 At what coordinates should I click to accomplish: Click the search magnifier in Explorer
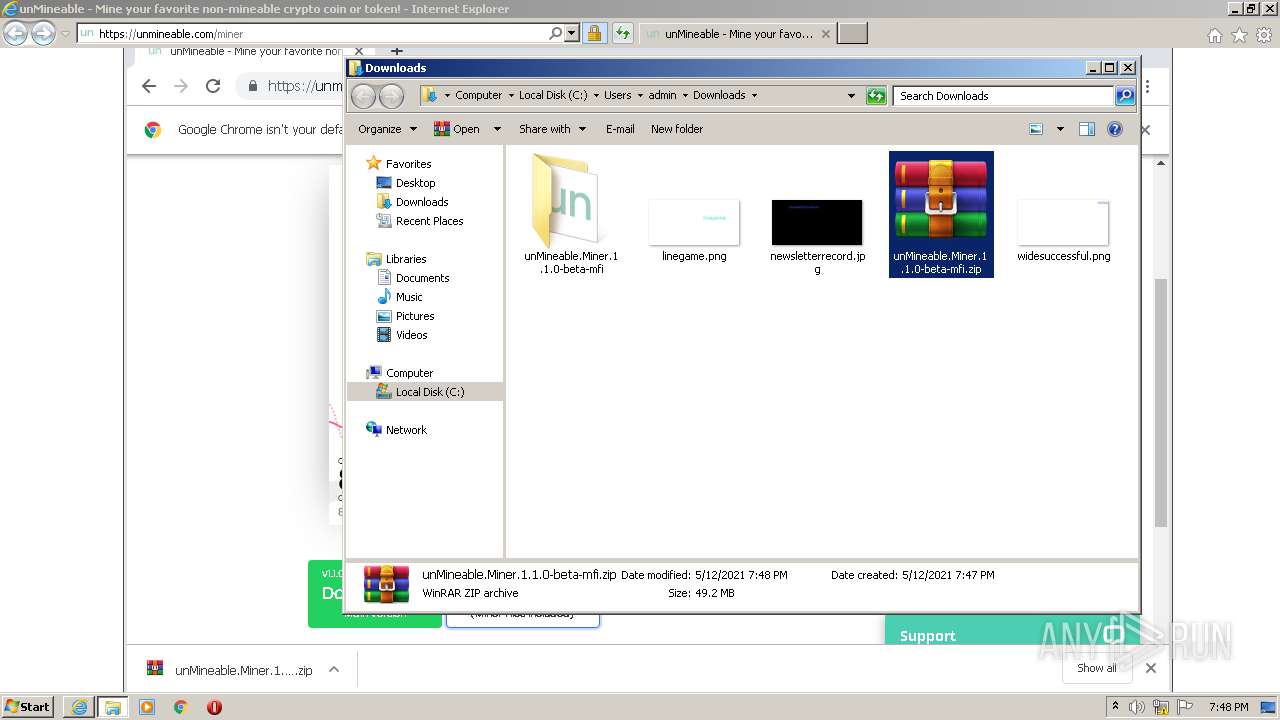pos(1125,96)
